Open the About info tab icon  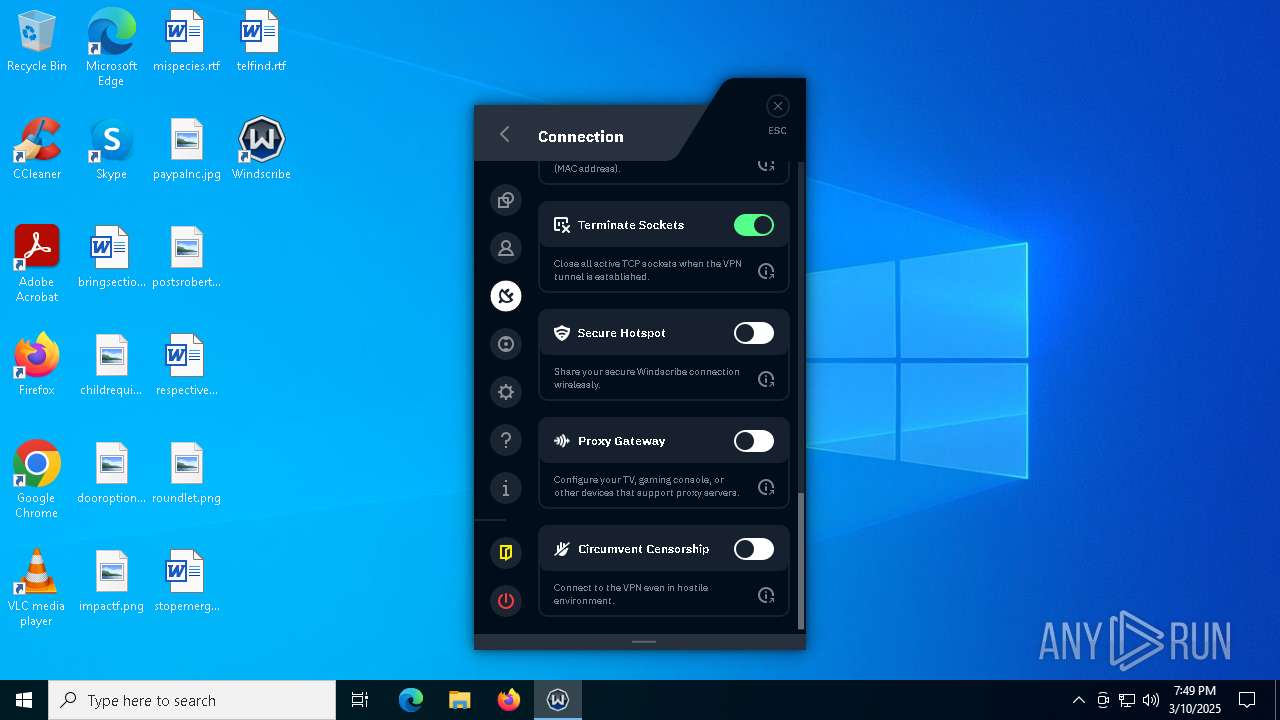pos(506,488)
